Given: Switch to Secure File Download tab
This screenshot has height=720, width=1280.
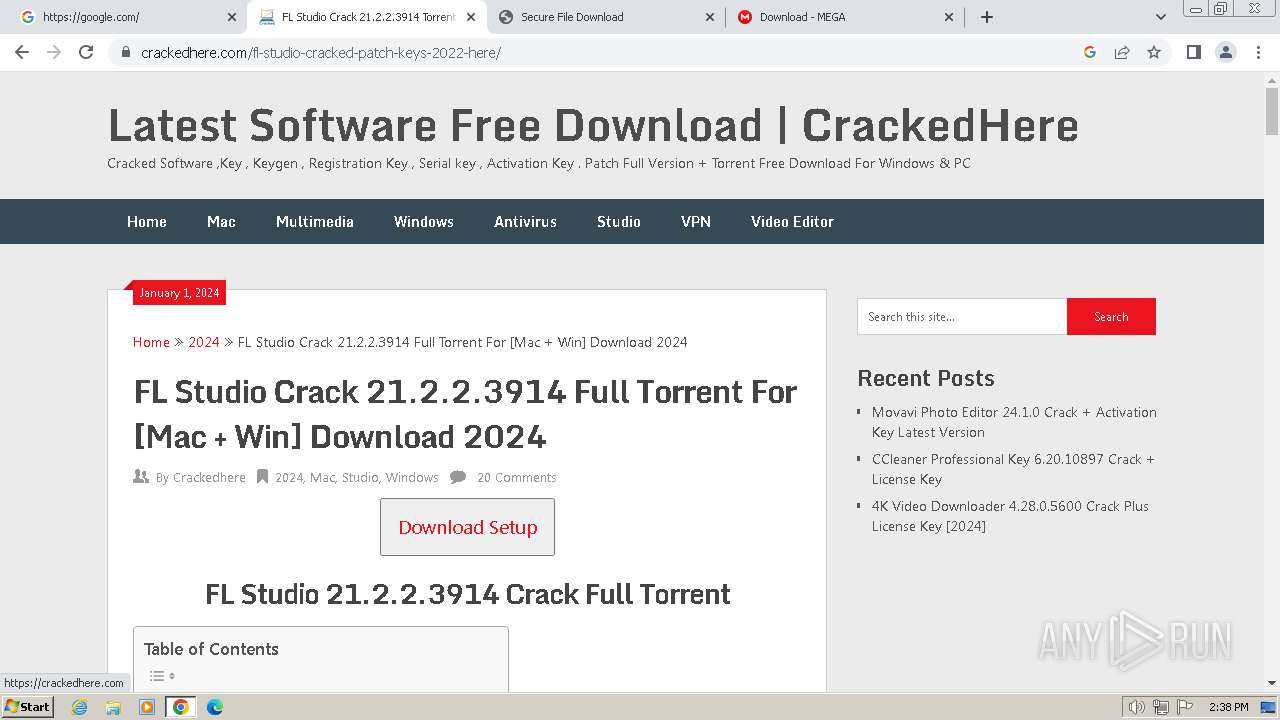Looking at the screenshot, I should click(x=606, y=17).
